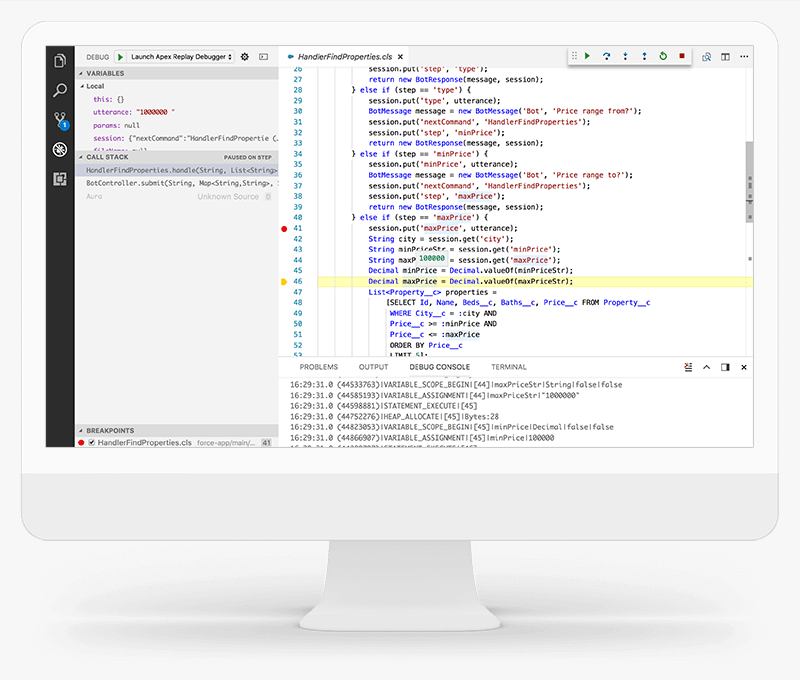Open editor More Actions ellipsis
The height and width of the screenshot is (680, 800).
[x=744, y=57]
